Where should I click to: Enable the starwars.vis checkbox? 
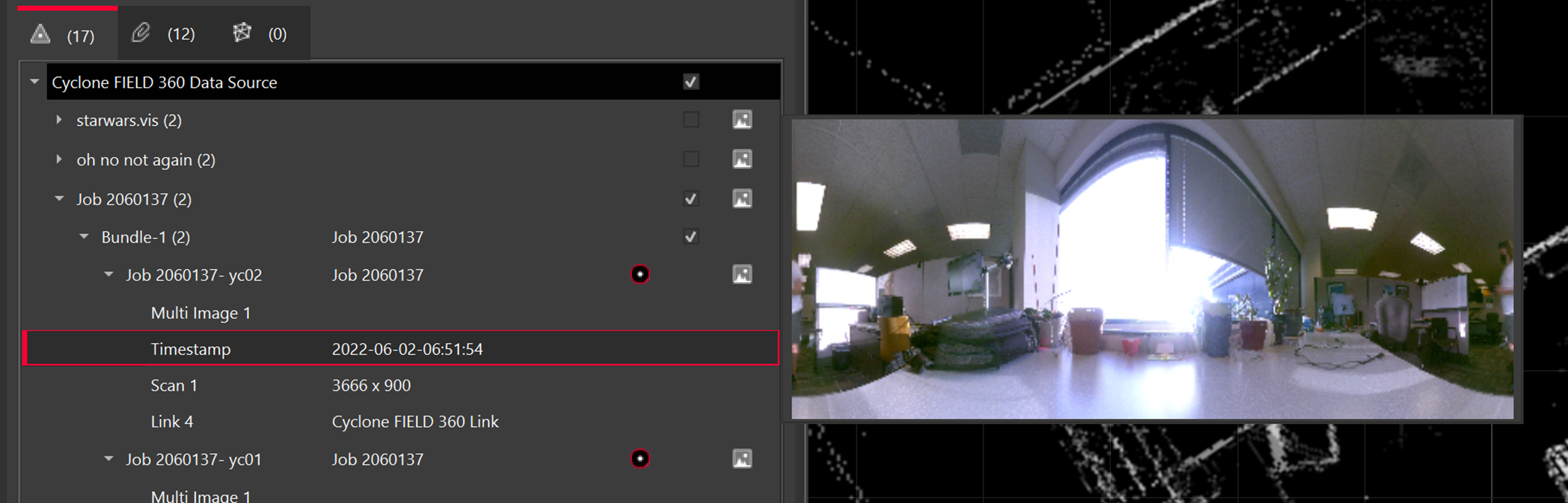[x=691, y=120]
